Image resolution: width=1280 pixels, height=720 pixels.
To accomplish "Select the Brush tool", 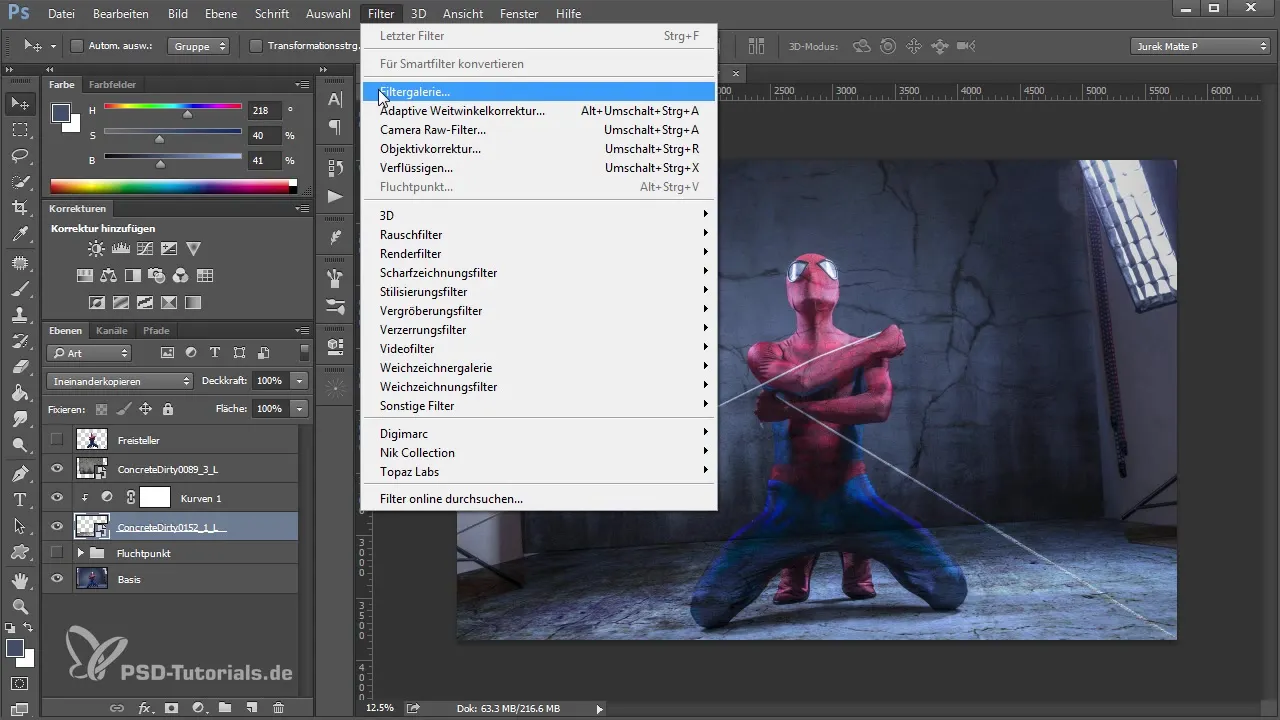I will [19, 289].
